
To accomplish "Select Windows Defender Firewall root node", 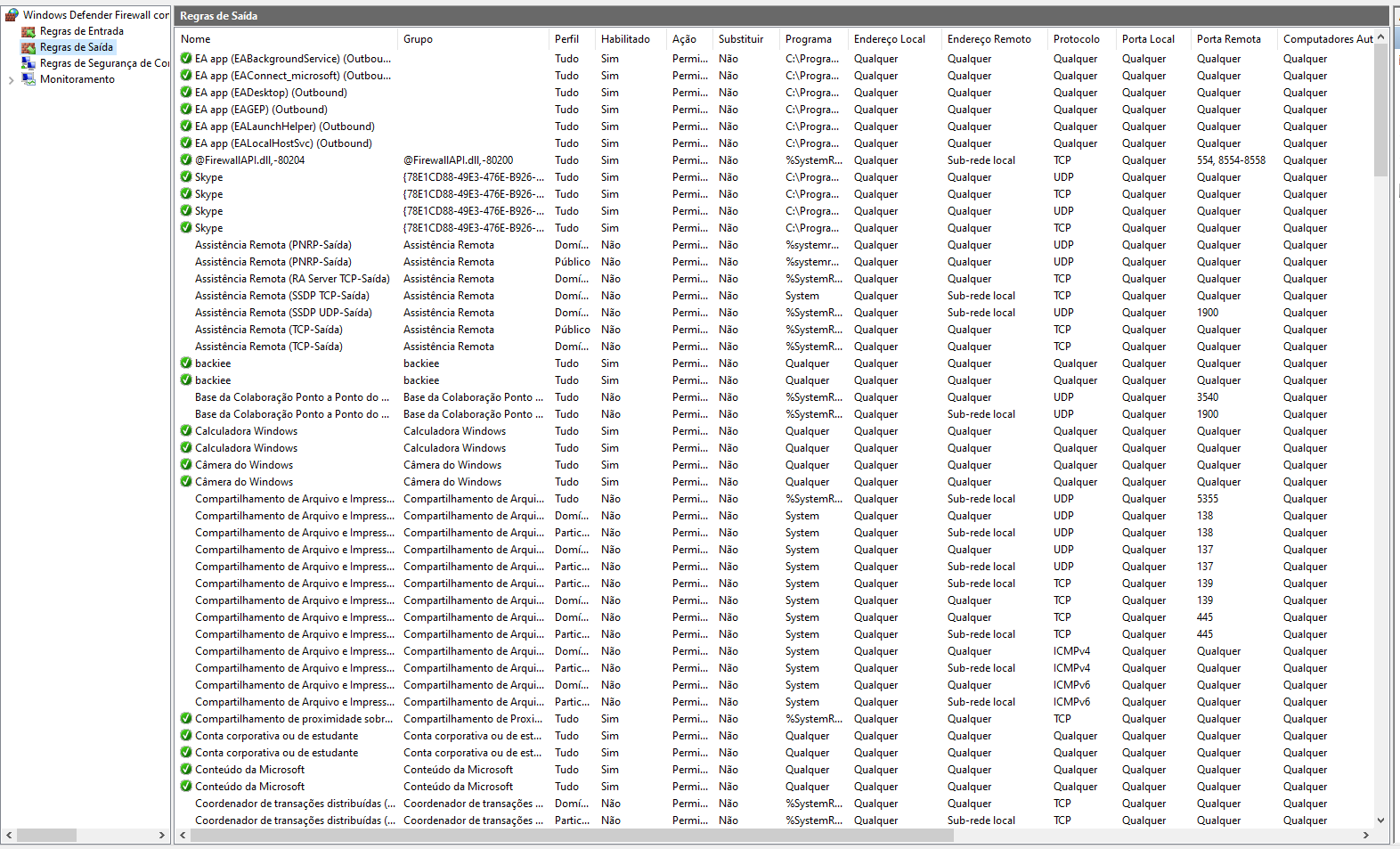I will pyautogui.click(x=96, y=15).
